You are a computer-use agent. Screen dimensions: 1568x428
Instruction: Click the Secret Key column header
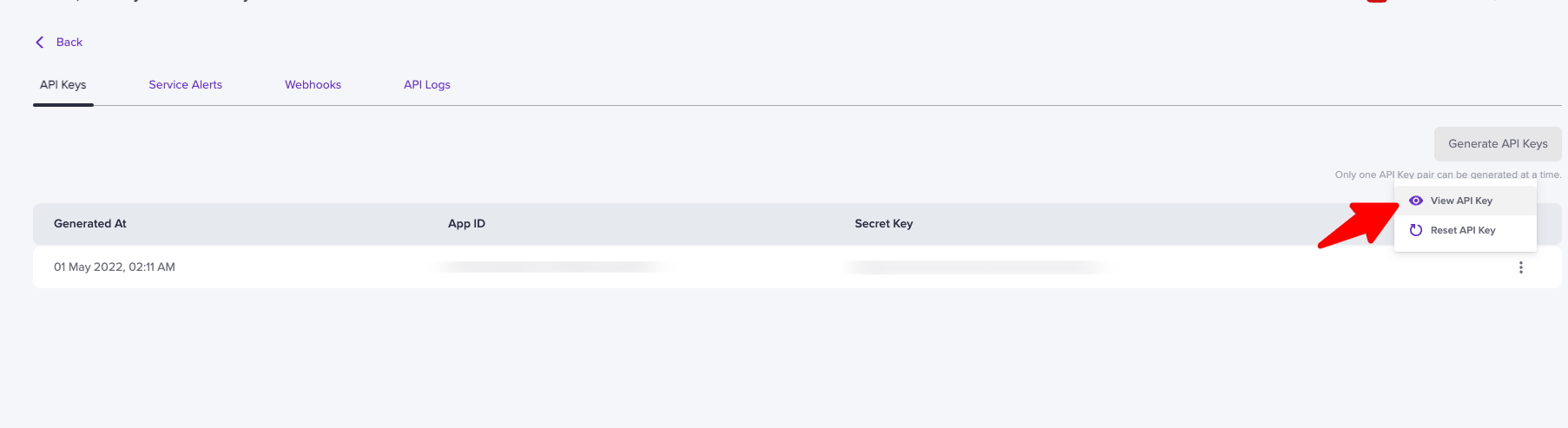(x=883, y=224)
